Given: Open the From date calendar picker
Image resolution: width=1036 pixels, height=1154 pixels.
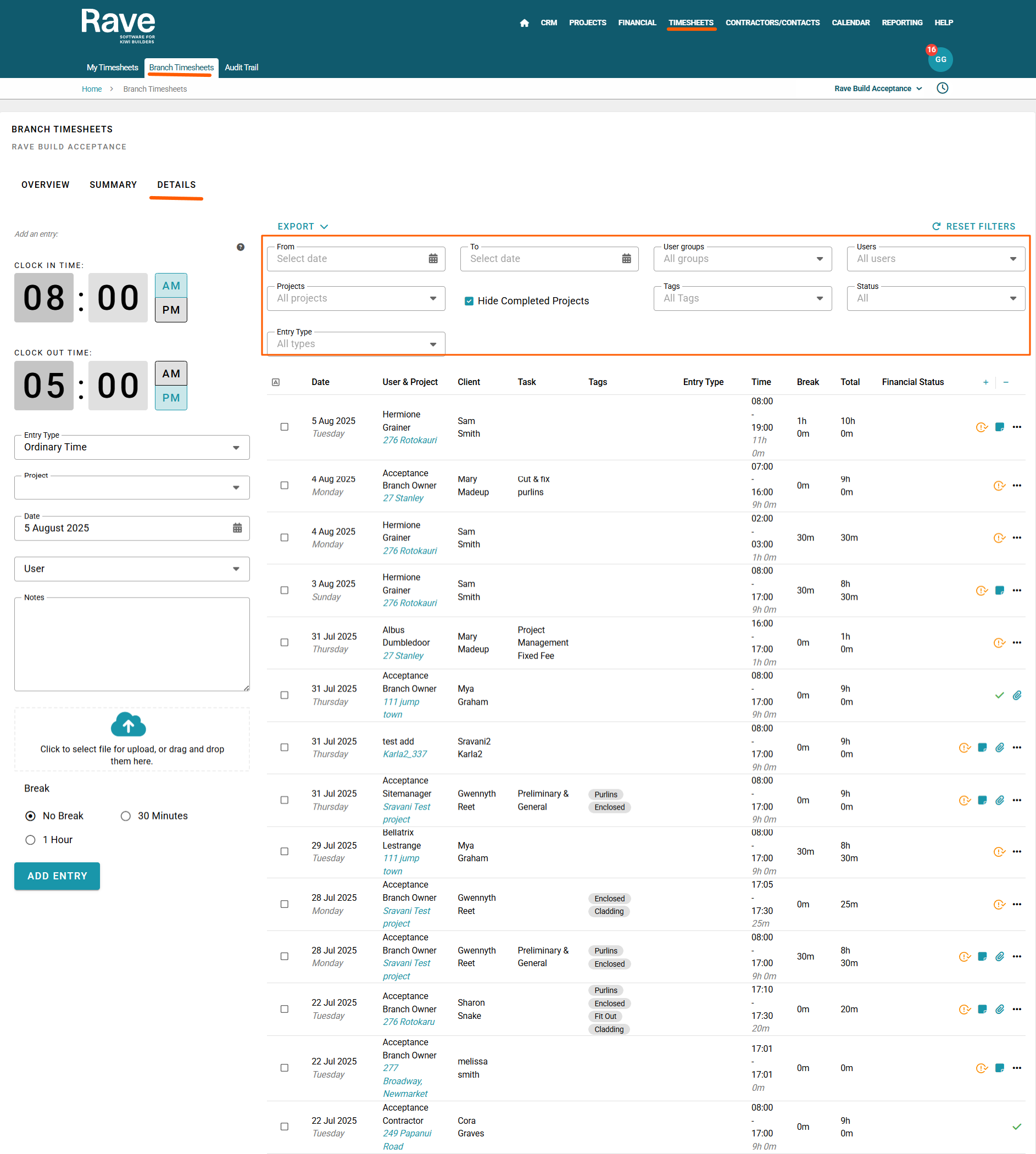Looking at the screenshot, I should 433,259.
